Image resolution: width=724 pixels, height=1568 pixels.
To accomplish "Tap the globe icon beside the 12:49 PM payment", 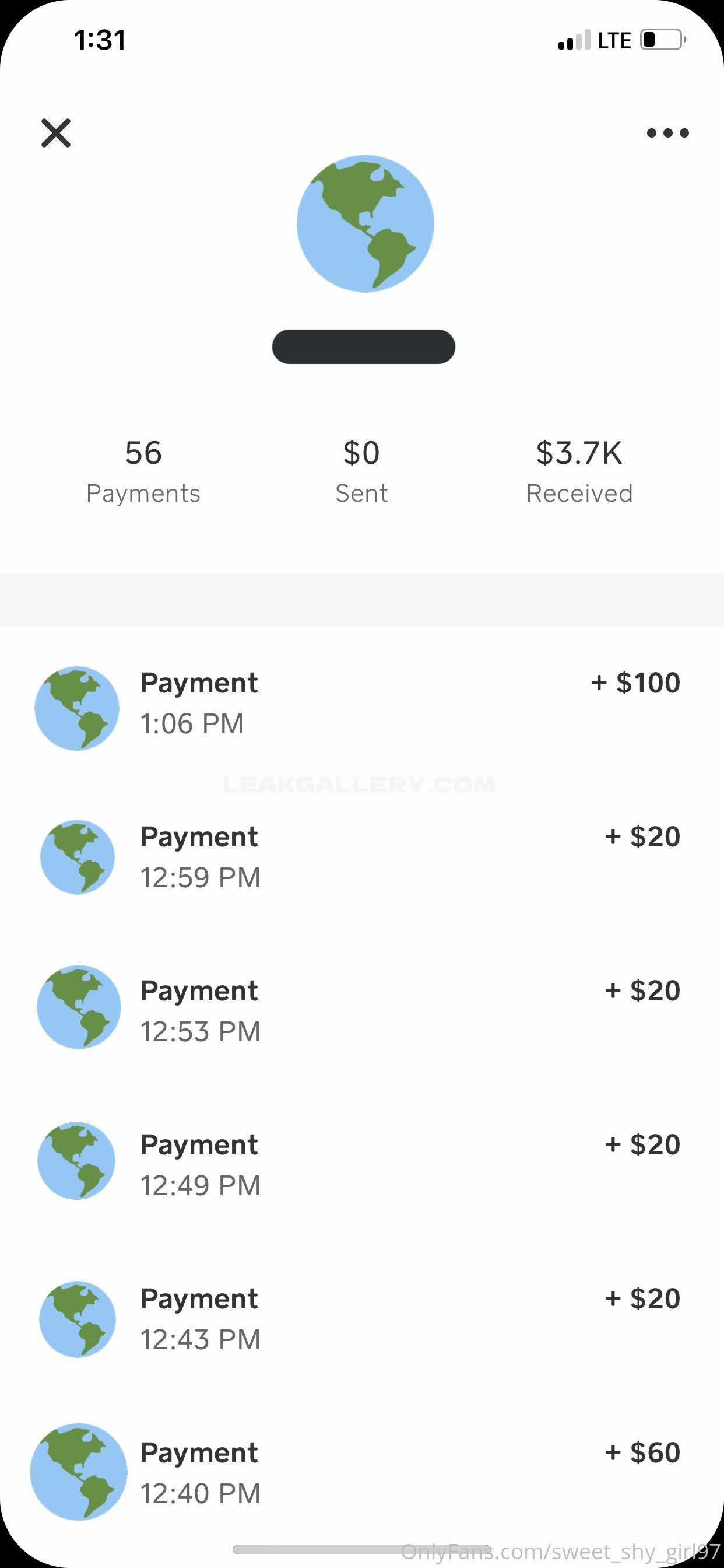I will tap(77, 1160).
